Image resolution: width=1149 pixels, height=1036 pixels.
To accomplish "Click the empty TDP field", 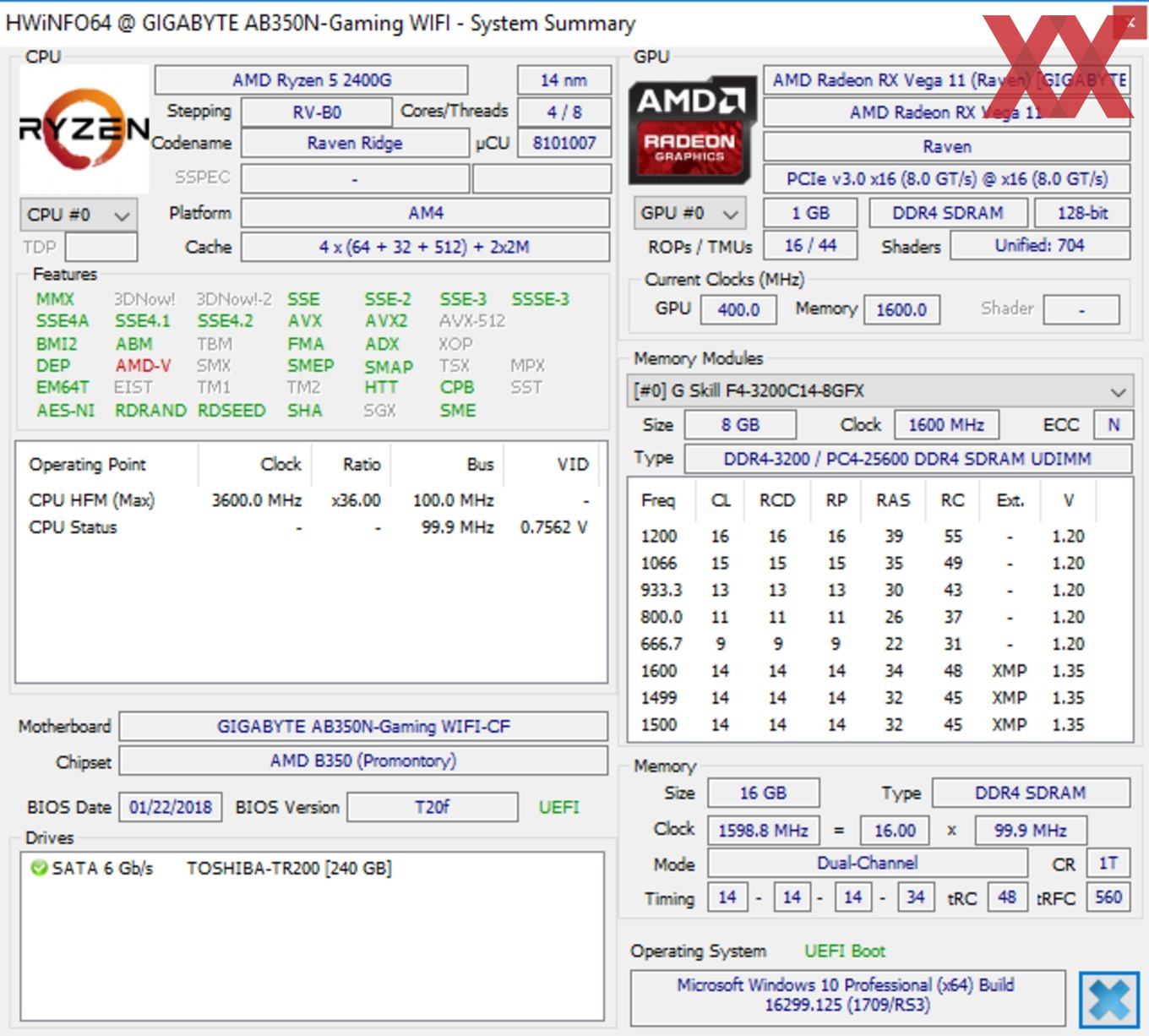I will pyautogui.click(x=101, y=247).
